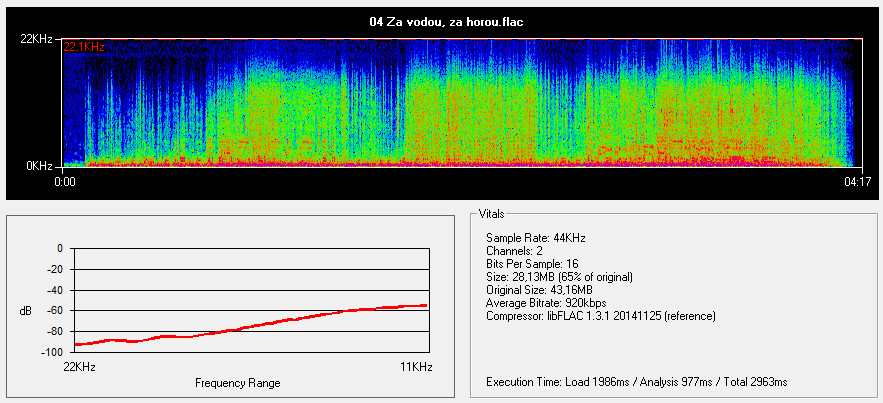This screenshot has width=883, height=403.
Task: Click the red 22.1KHz cutoff label
Action: click(84, 47)
